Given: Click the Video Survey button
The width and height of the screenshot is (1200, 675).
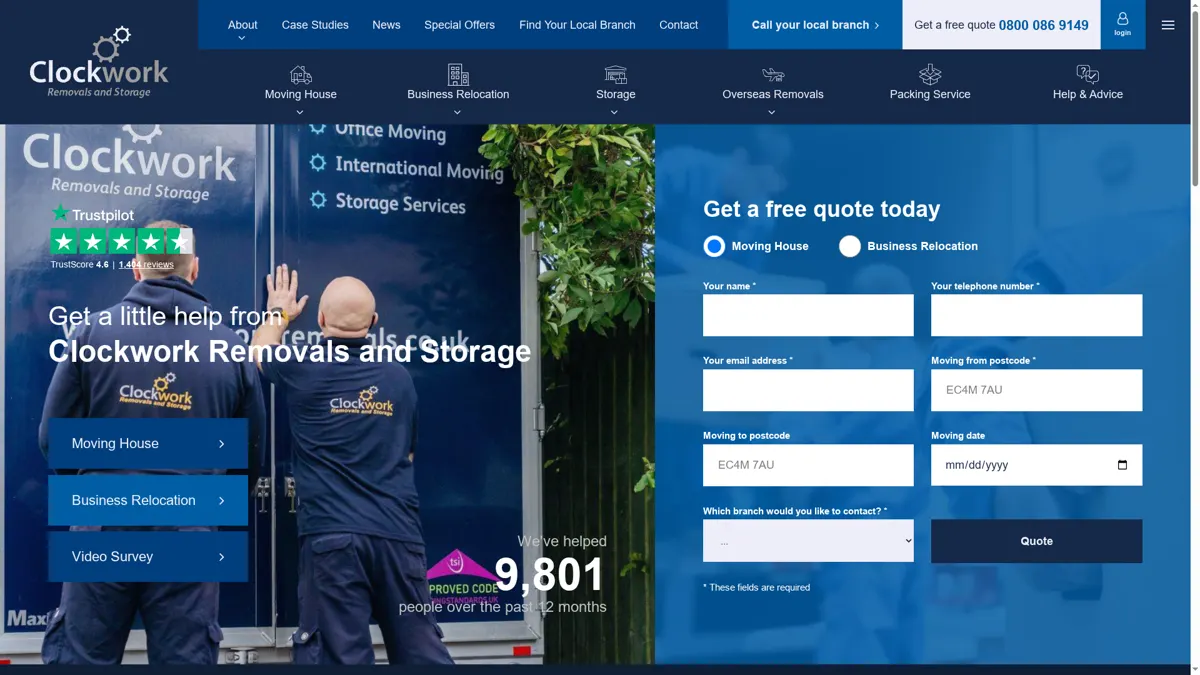Looking at the screenshot, I should 148,557.
